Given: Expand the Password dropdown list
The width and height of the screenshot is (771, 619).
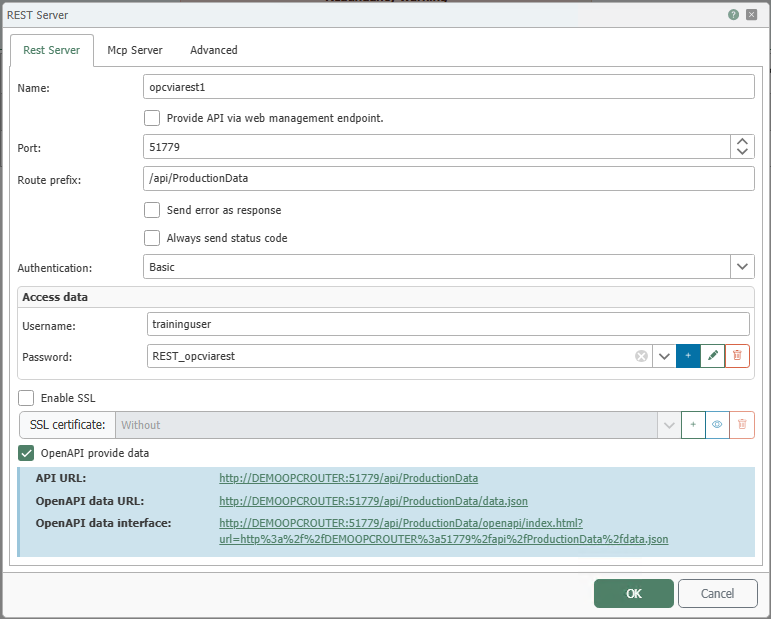Looking at the screenshot, I should [x=664, y=356].
